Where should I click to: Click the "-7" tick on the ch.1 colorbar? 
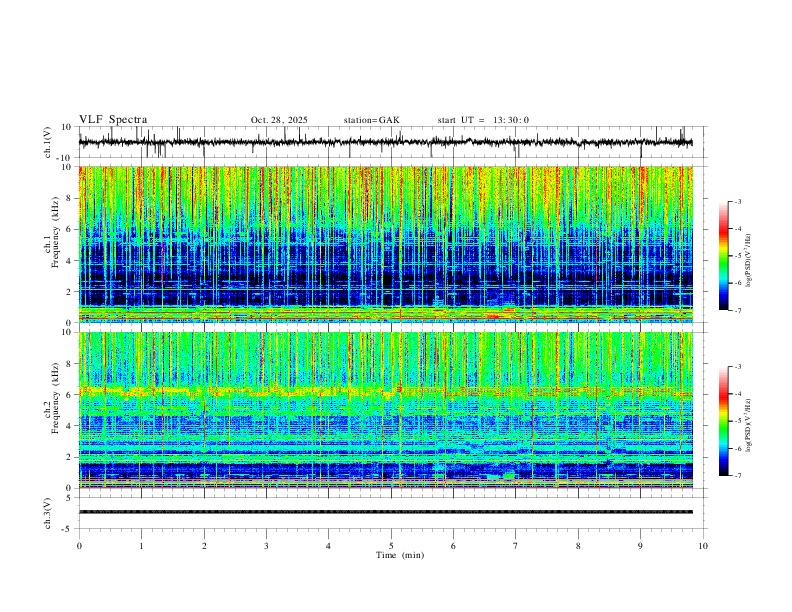(737, 310)
